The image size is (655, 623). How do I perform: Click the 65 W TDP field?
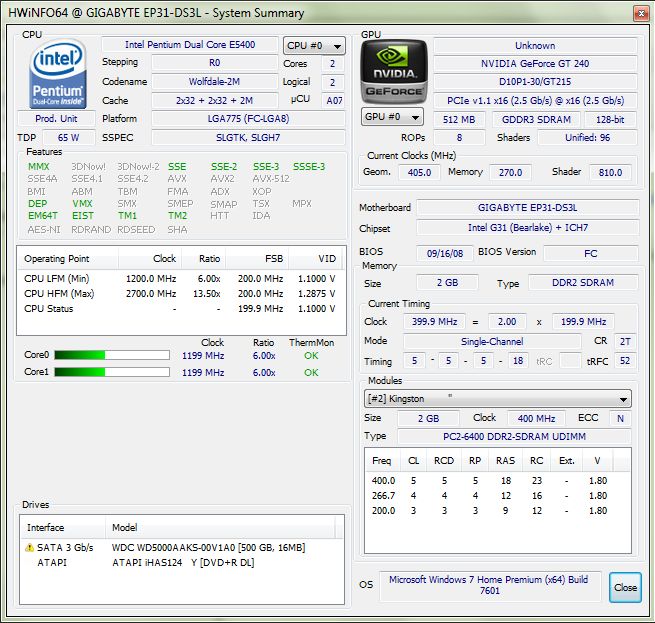point(69,137)
